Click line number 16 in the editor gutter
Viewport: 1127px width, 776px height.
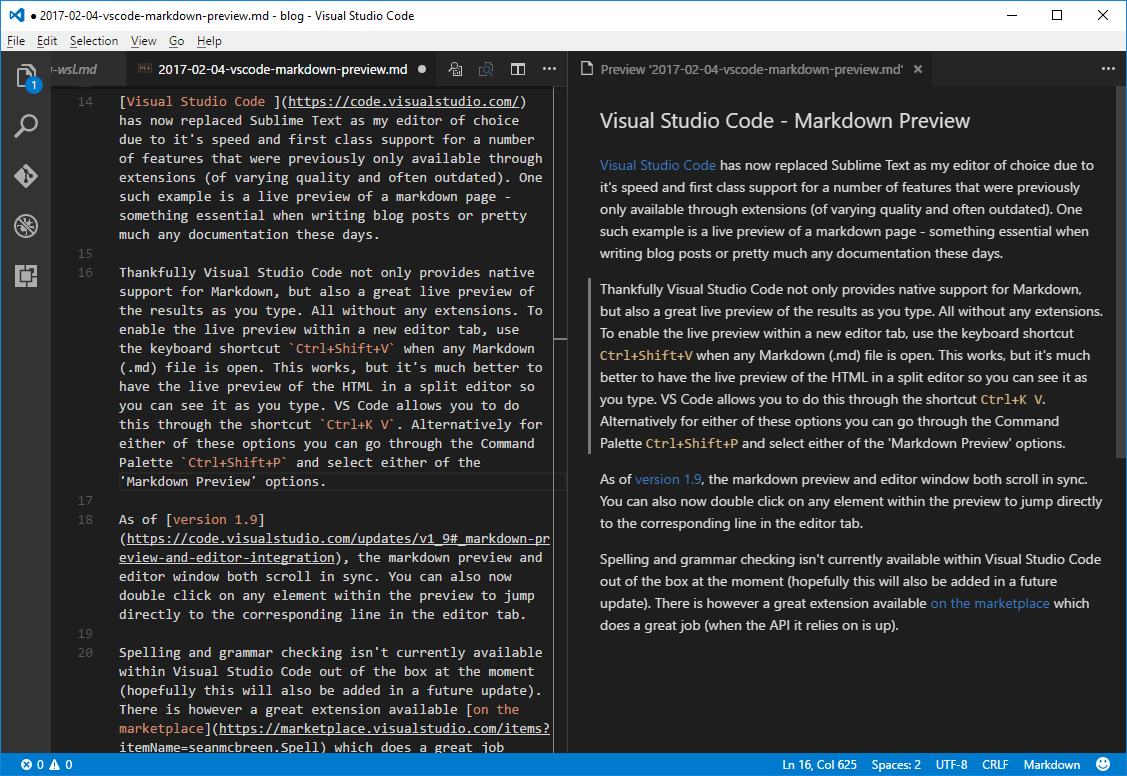[x=86, y=272]
